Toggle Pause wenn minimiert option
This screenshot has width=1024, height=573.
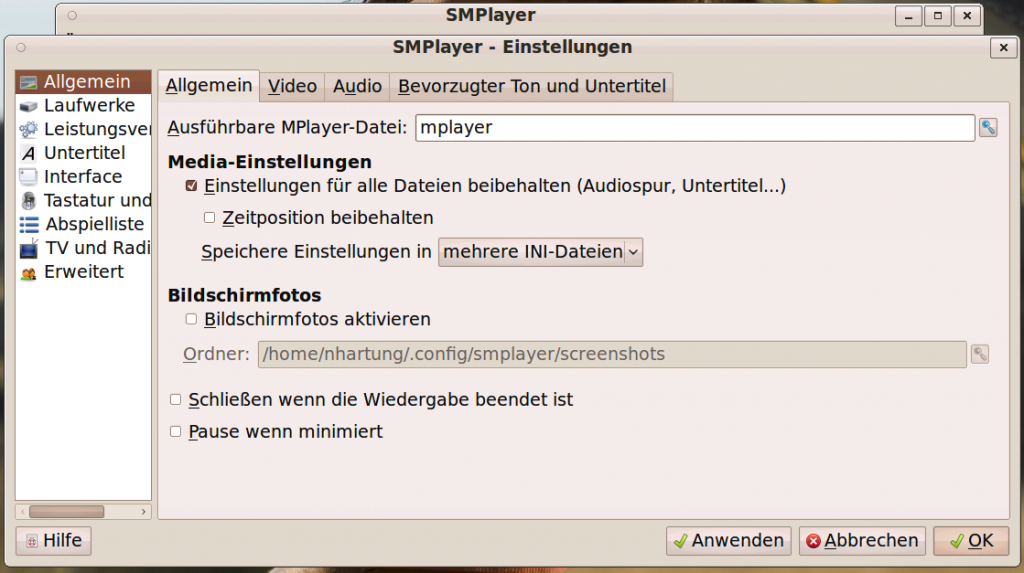tap(175, 432)
